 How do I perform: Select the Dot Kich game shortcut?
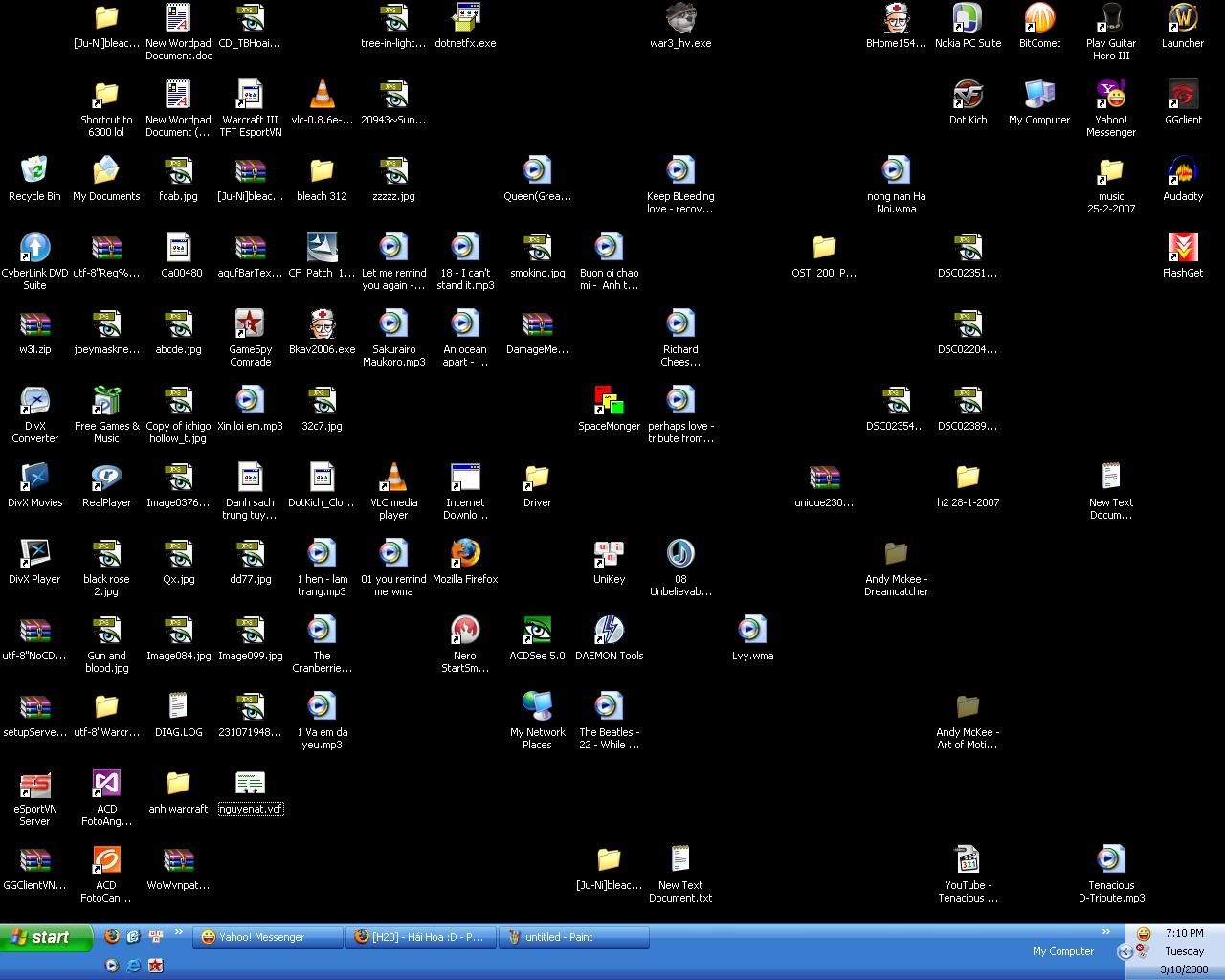(x=968, y=101)
